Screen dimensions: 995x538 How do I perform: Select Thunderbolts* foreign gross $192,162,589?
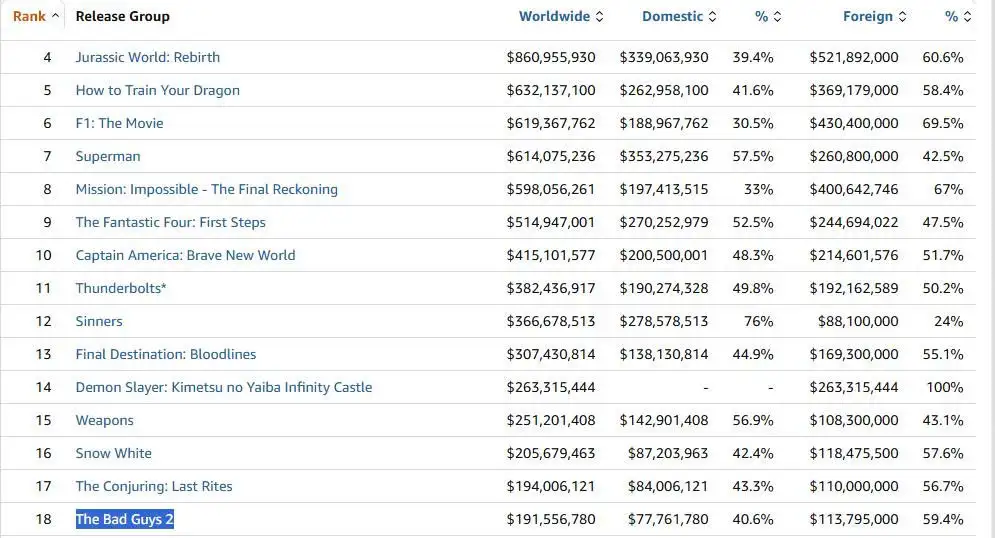853,288
